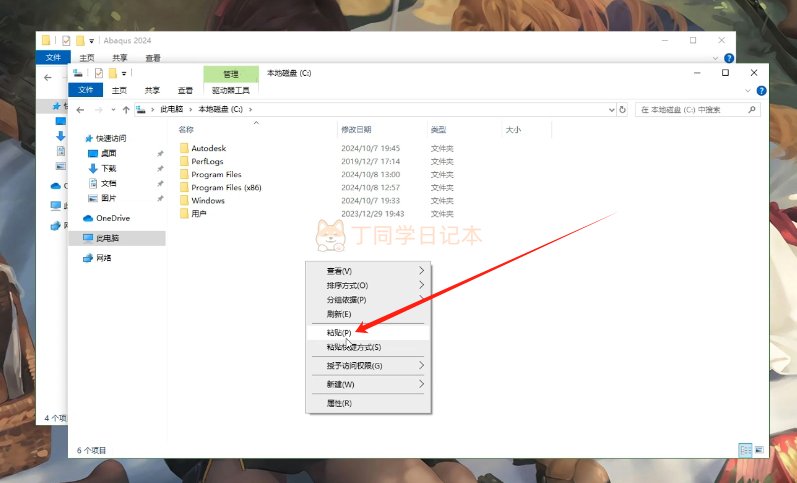This screenshot has height=483, width=797.
Task: Click new folder icon in C: window quick access toolbar
Action: pyautogui.click(x=112, y=73)
